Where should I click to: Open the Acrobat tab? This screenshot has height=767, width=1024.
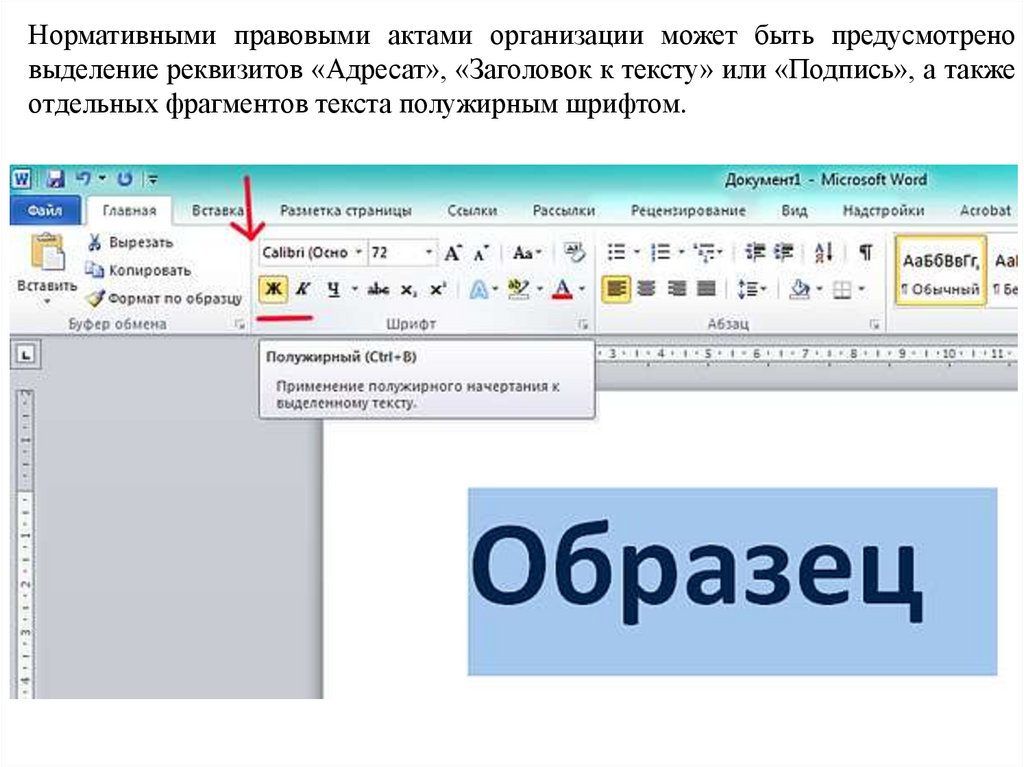point(985,210)
